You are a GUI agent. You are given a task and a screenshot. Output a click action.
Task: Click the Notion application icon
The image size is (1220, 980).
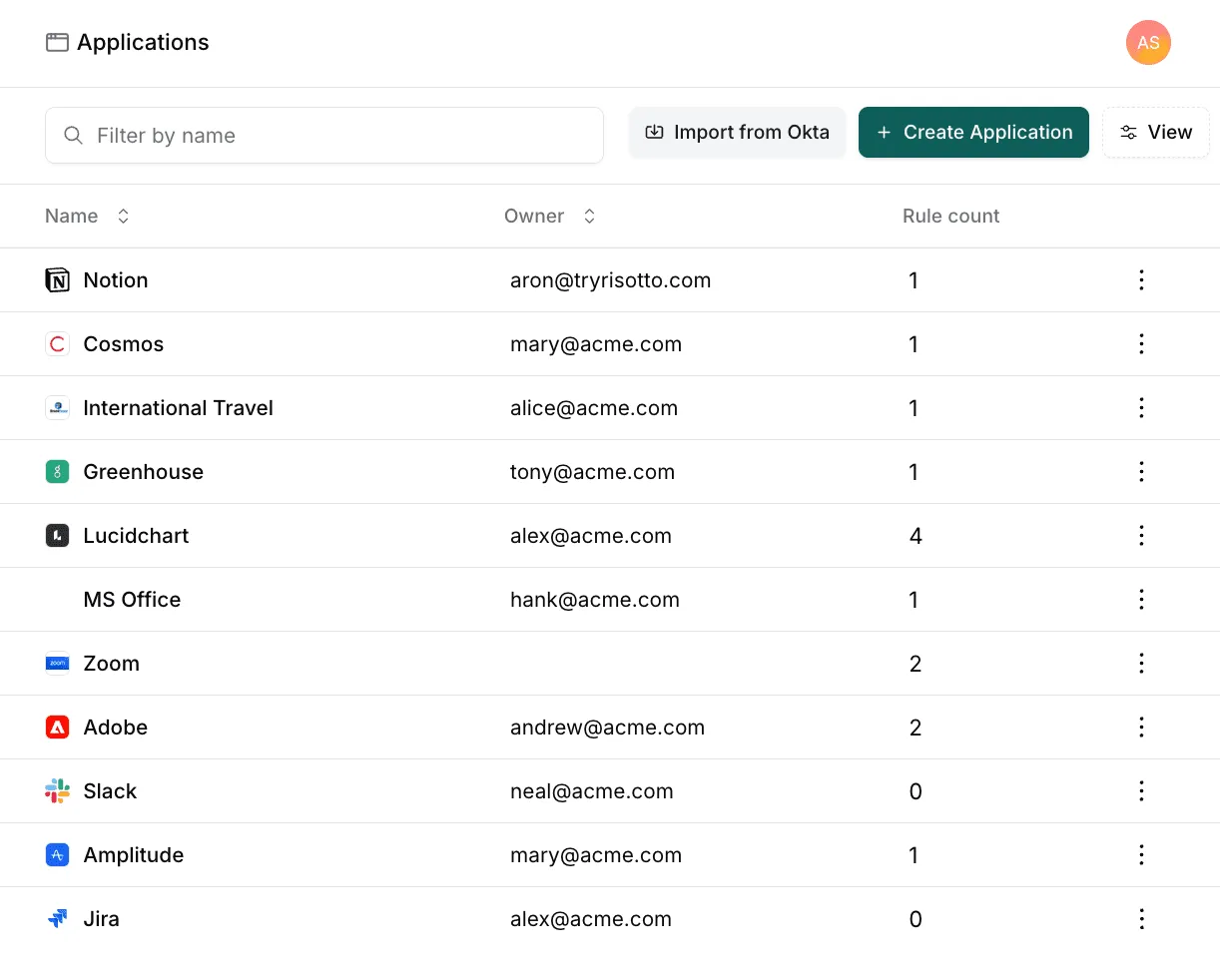57,280
